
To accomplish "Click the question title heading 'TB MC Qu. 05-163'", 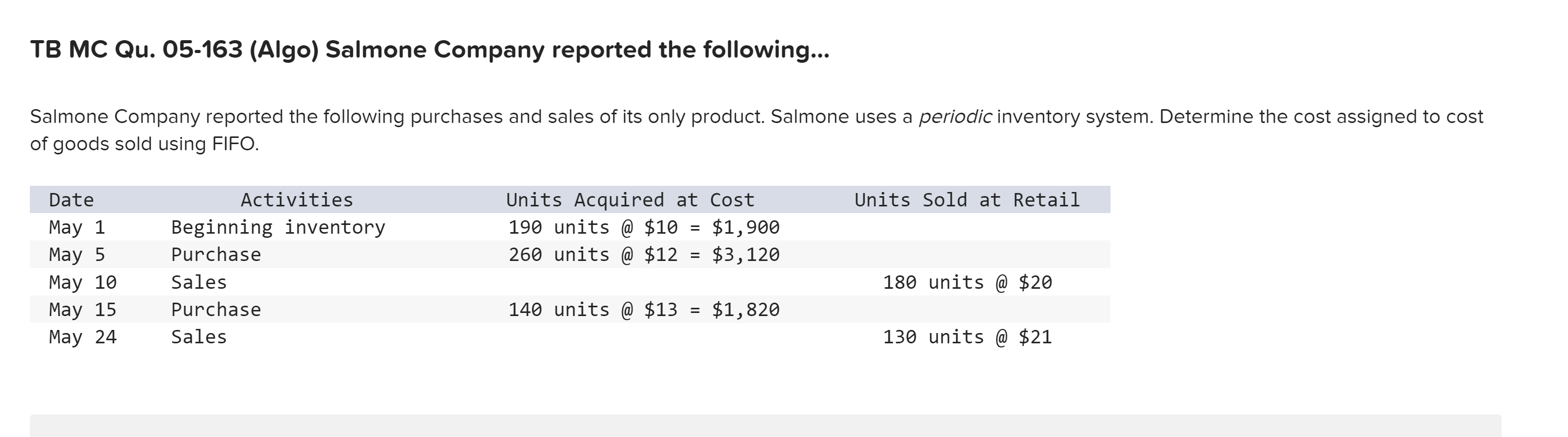I will click(429, 50).
